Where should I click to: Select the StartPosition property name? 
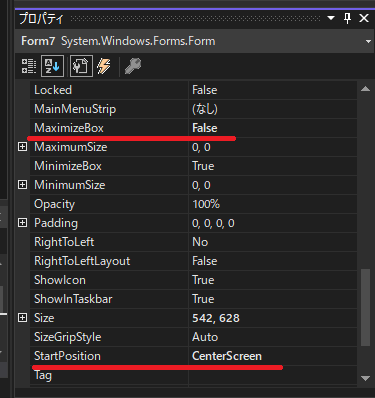tap(67, 356)
